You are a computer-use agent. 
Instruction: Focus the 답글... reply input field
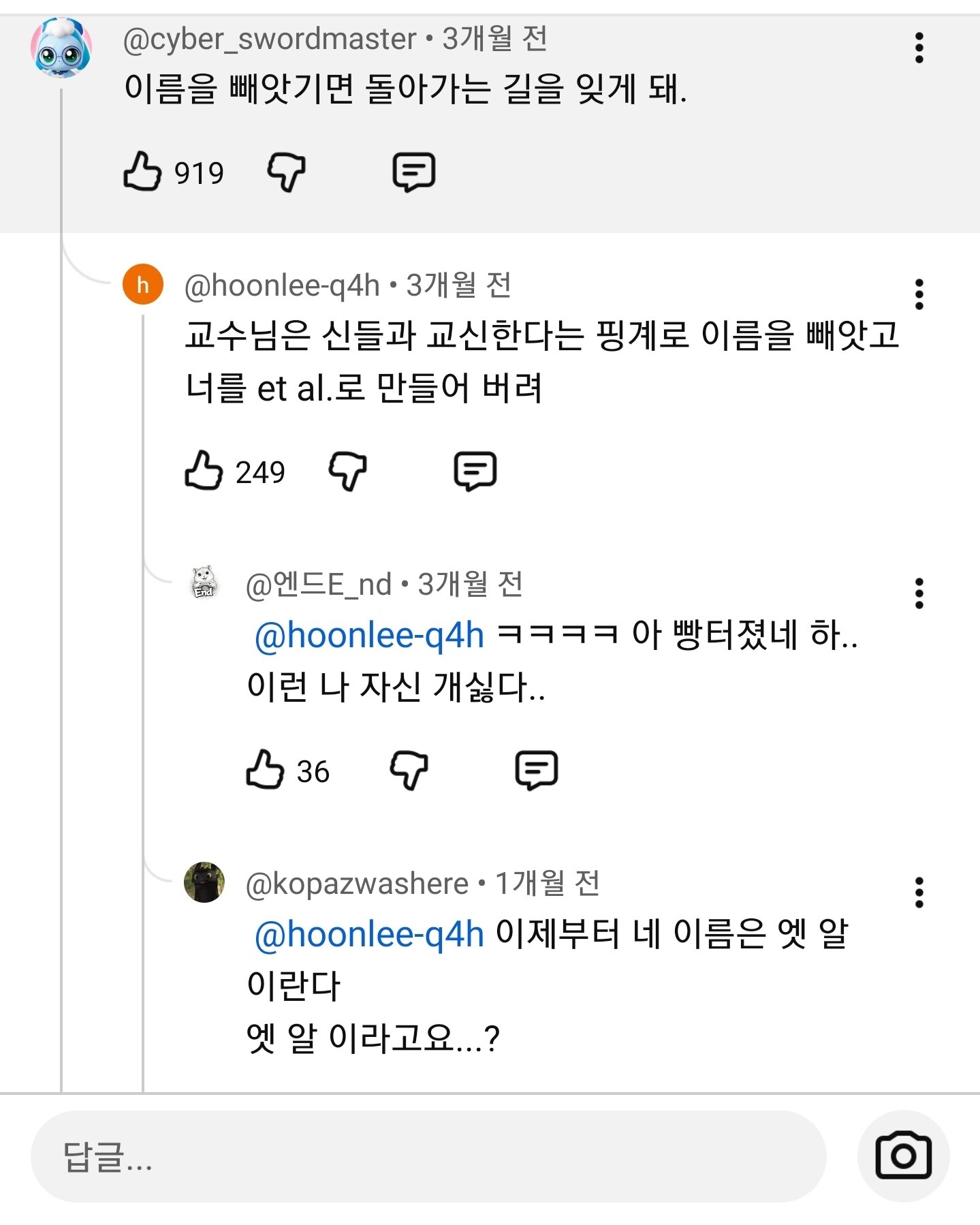(x=428, y=1156)
